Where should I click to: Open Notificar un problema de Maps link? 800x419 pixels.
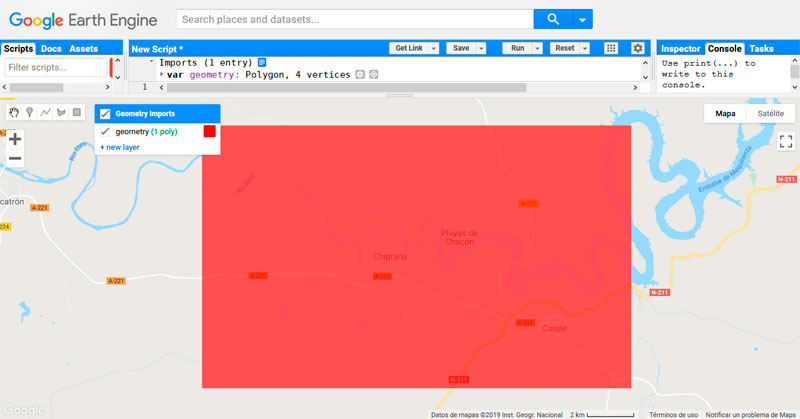(x=751, y=415)
